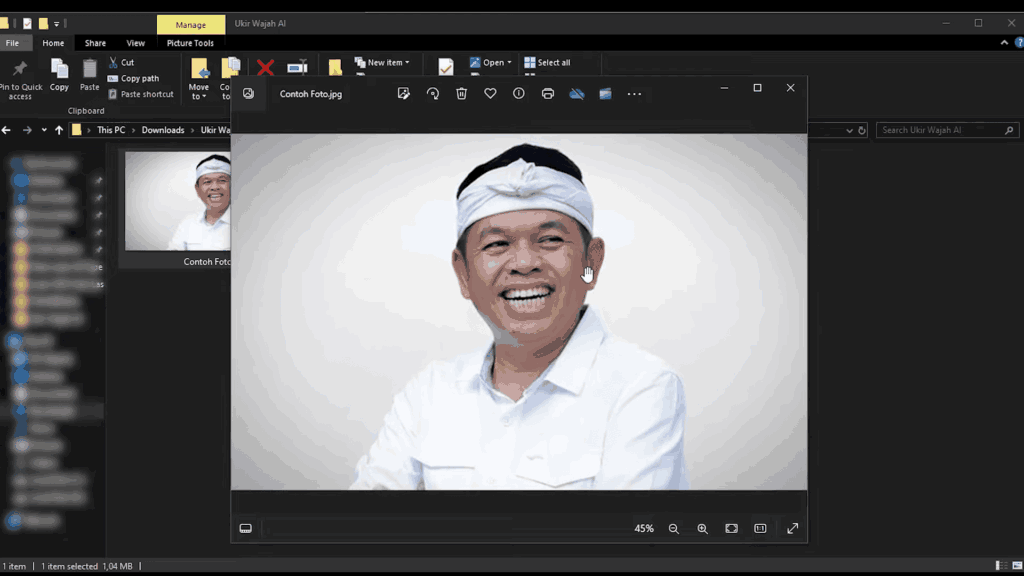Click Select all in Explorer ribbon
Image resolution: width=1024 pixels, height=576 pixels.
click(x=547, y=63)
